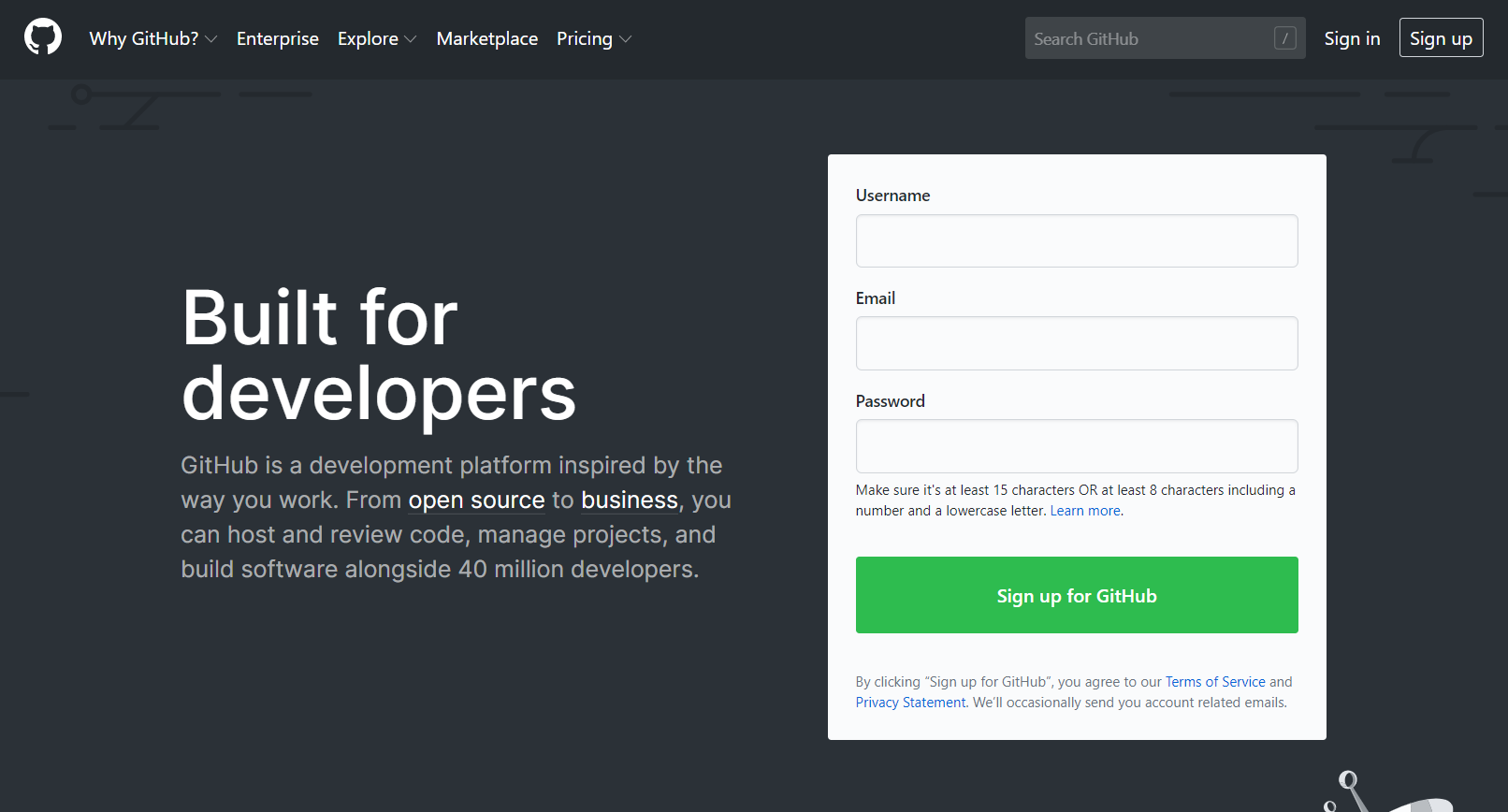Expand the Why GitHub? menu
The height and width of the screenshot is (812, 1508).
click(x=153, y=38)
